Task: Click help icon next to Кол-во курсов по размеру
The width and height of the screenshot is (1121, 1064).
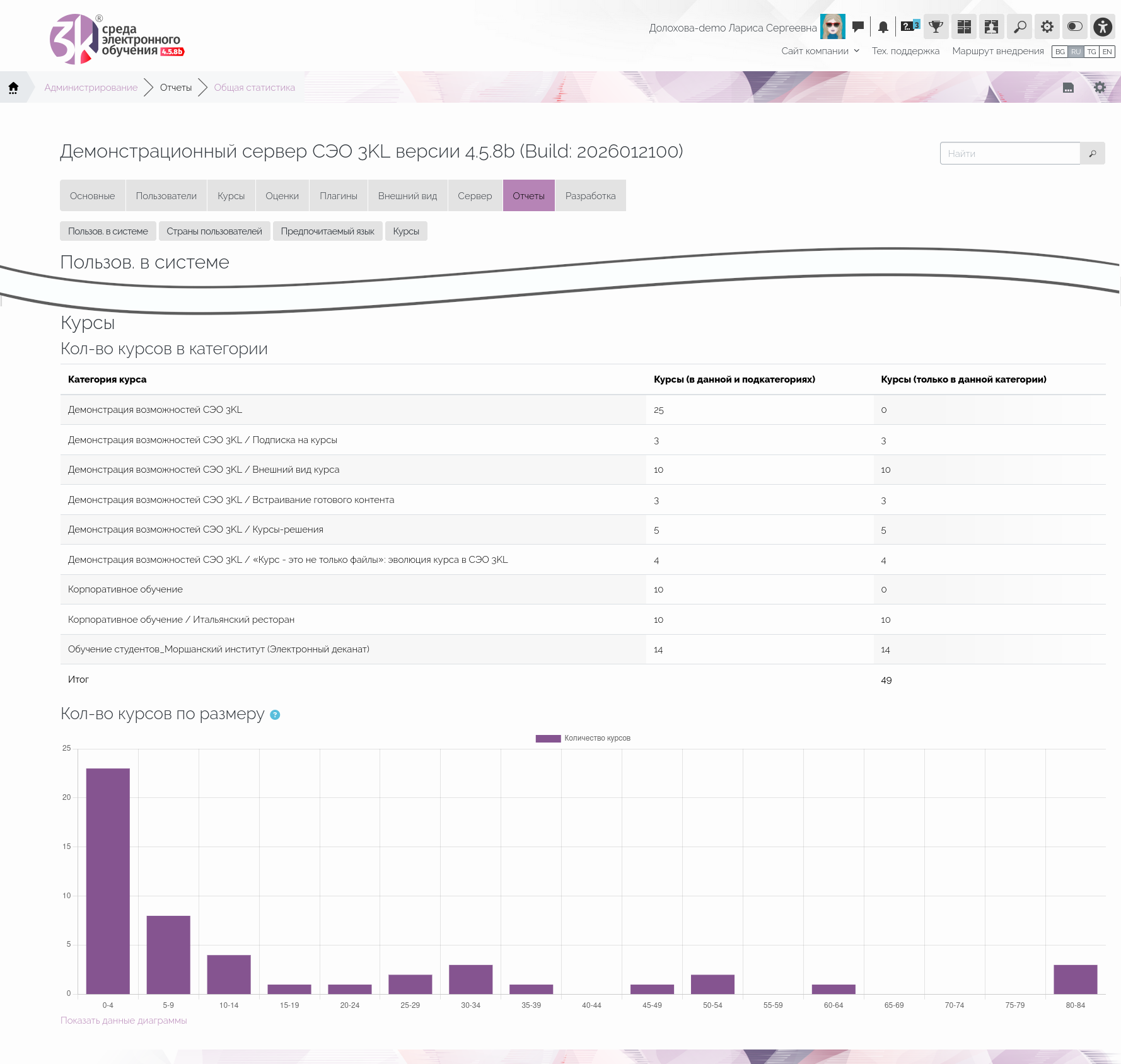Action: click(275, 715)
